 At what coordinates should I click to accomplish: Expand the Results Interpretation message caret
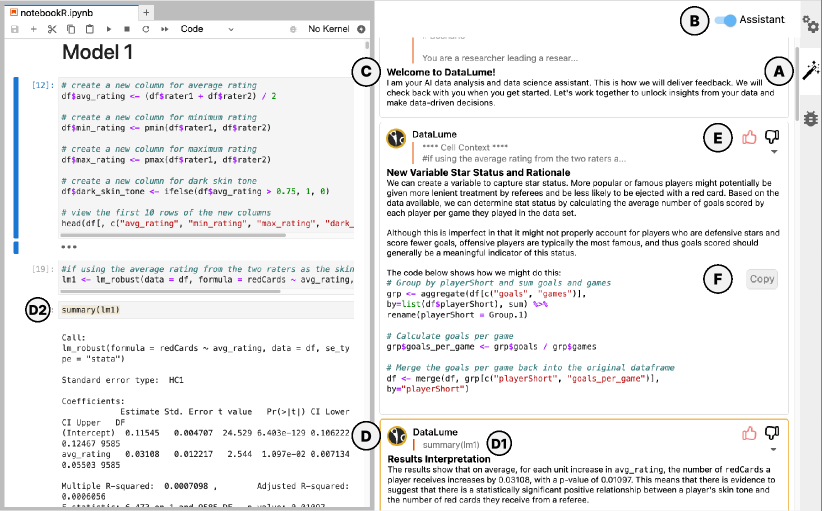[x=773, y=450]
